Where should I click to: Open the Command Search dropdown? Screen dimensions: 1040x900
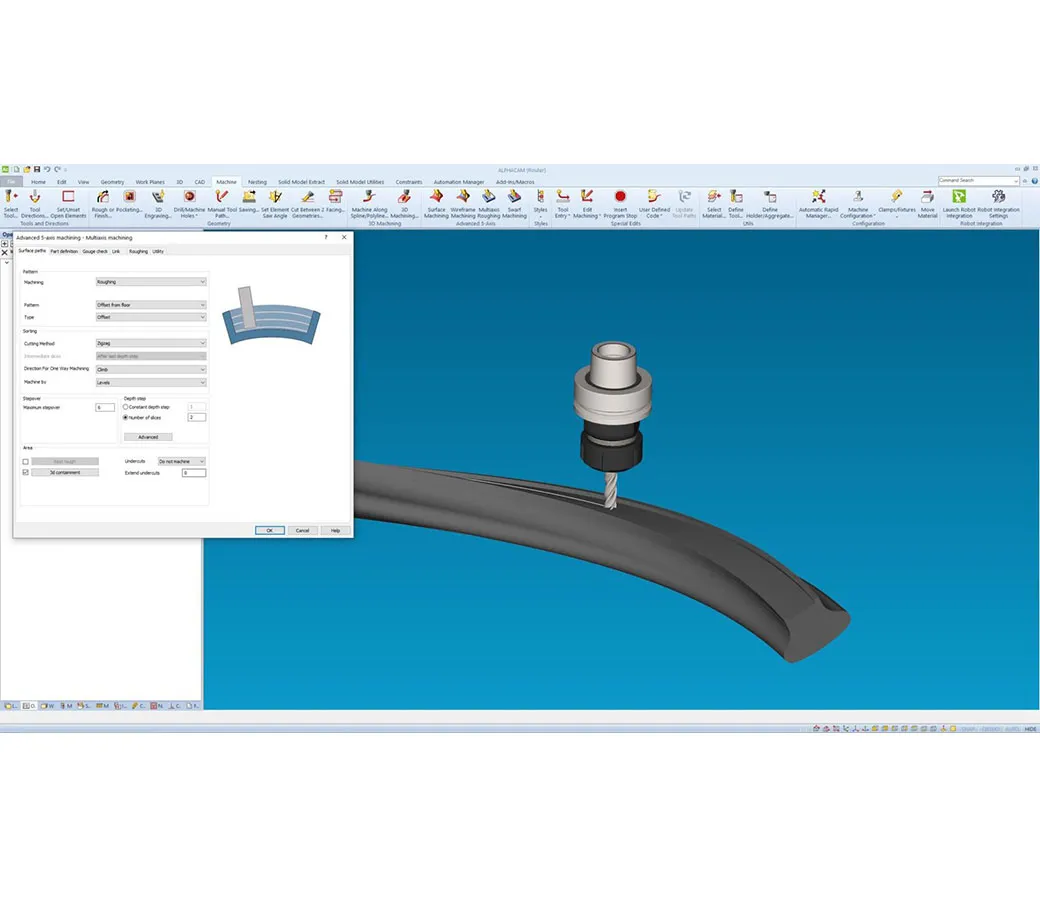1015,181
